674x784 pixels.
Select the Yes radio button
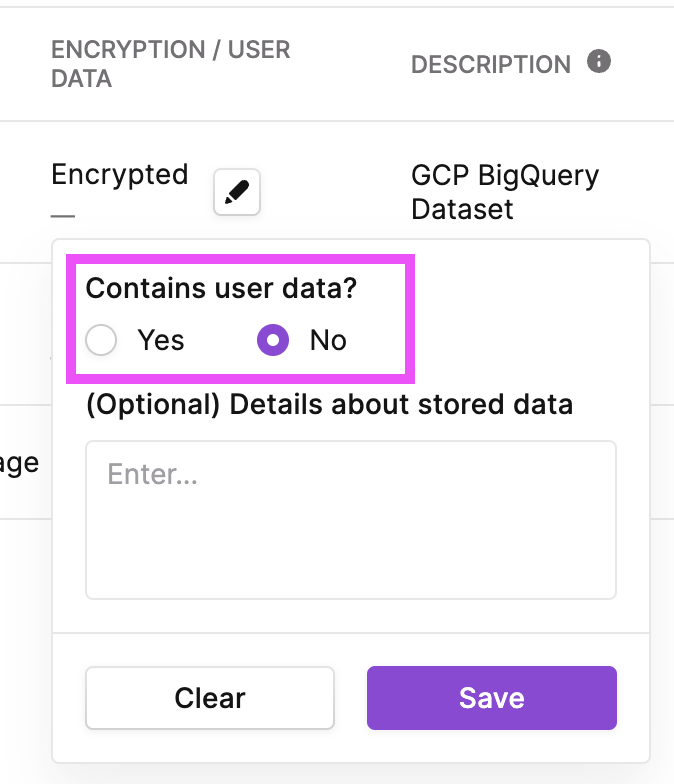(x=101, y=340)
